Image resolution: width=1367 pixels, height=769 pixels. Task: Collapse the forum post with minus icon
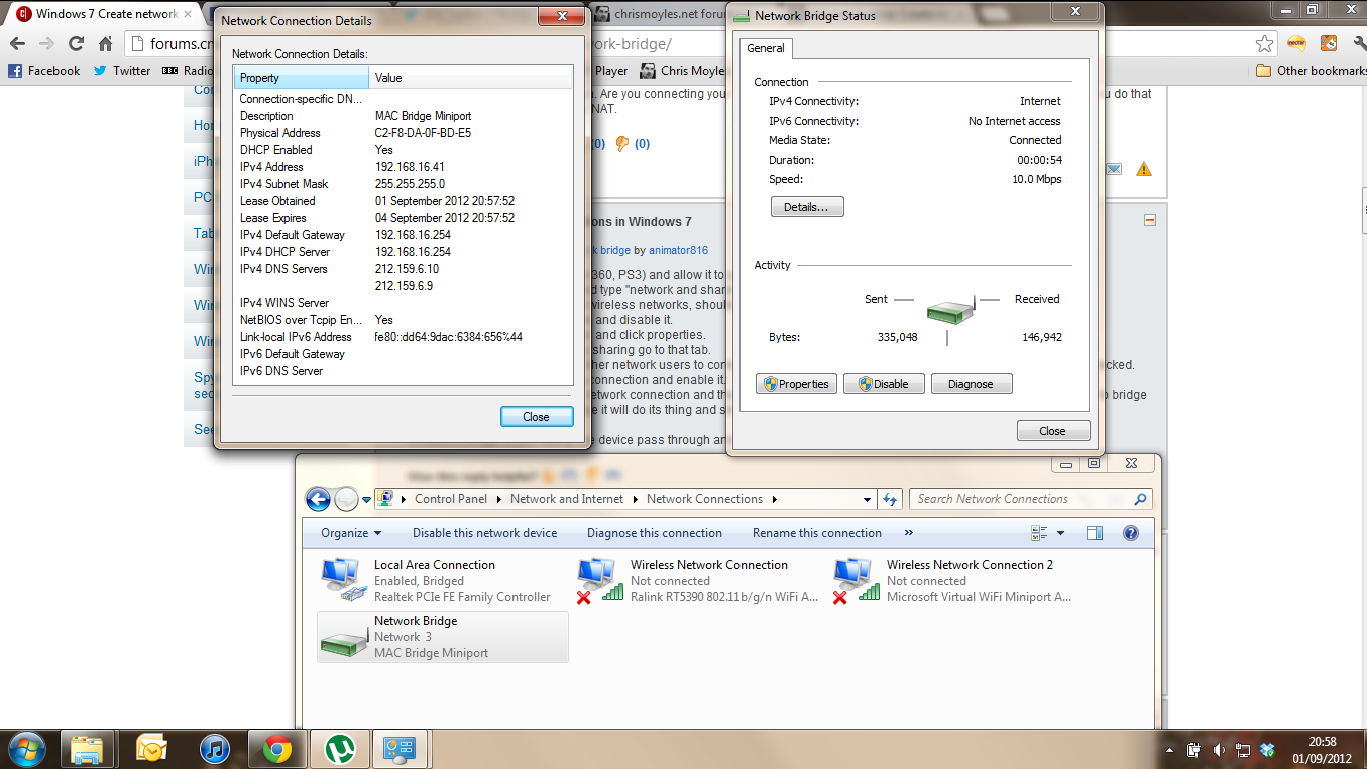point(1150,220)
